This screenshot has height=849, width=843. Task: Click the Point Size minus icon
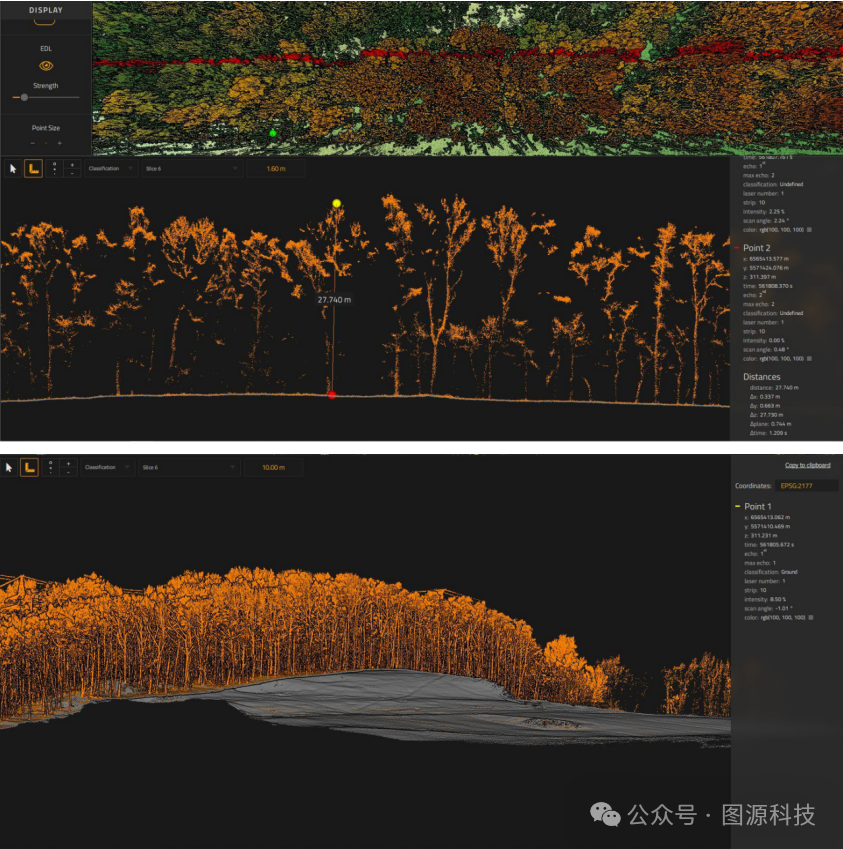pos(33,143)
